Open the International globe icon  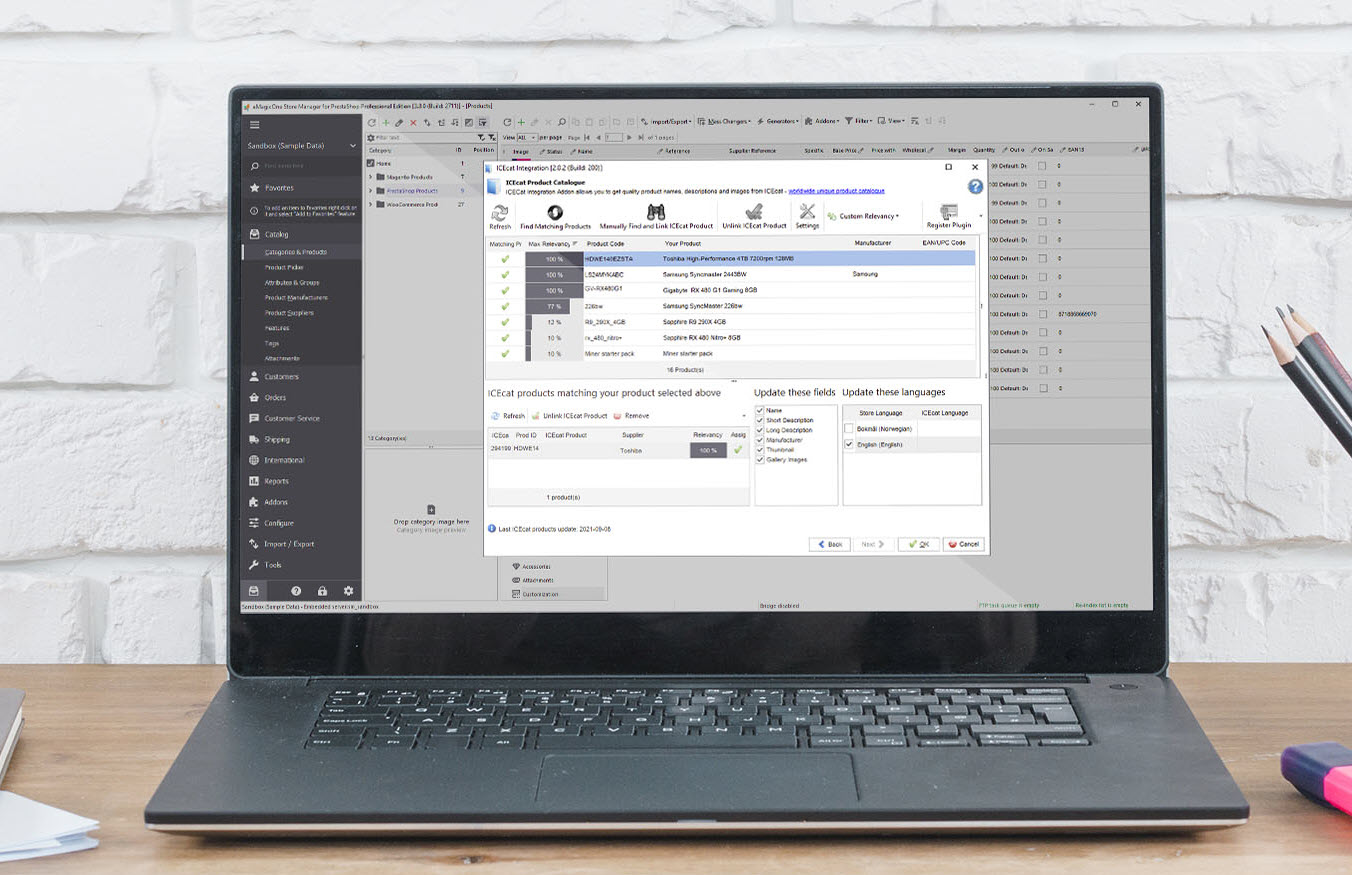[255, 460]
